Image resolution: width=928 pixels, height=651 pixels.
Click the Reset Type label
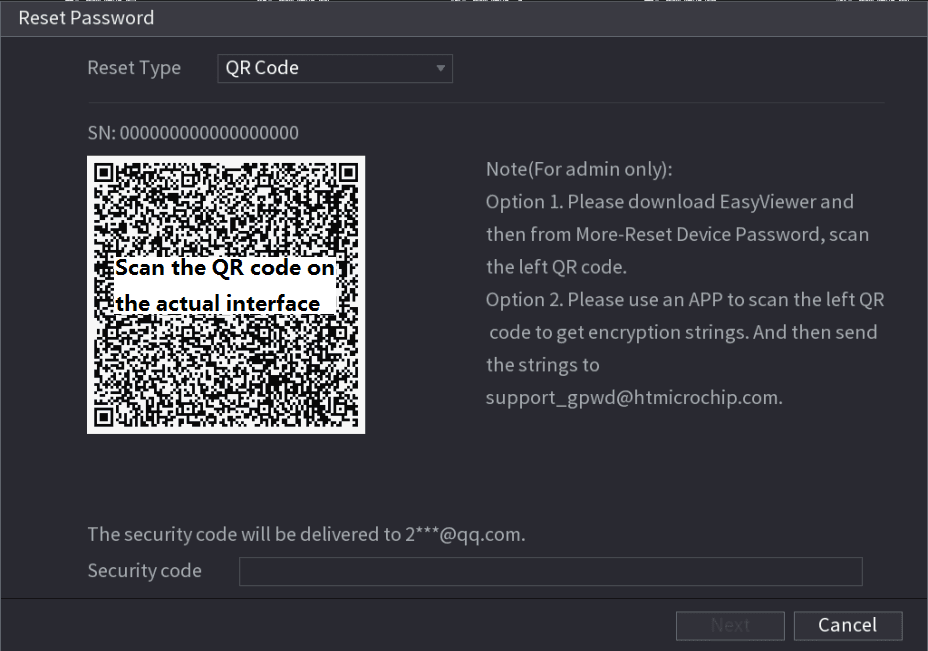click(134, 69)
